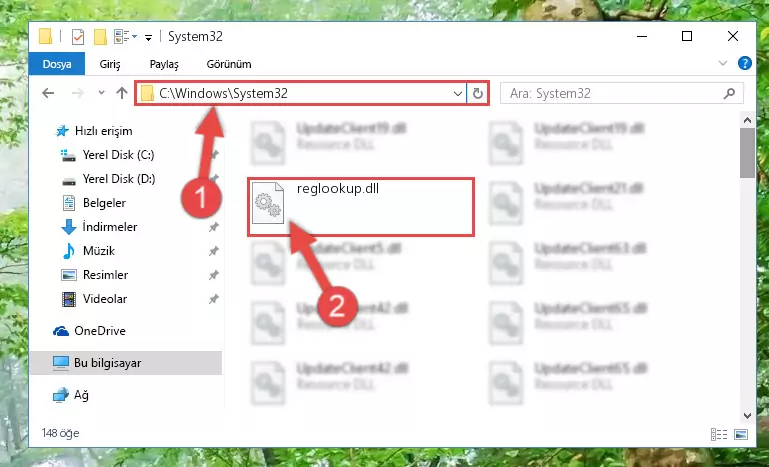Open Resimler in the sidebar
Screen dimensions: 769x467
[x=105, y=275]
